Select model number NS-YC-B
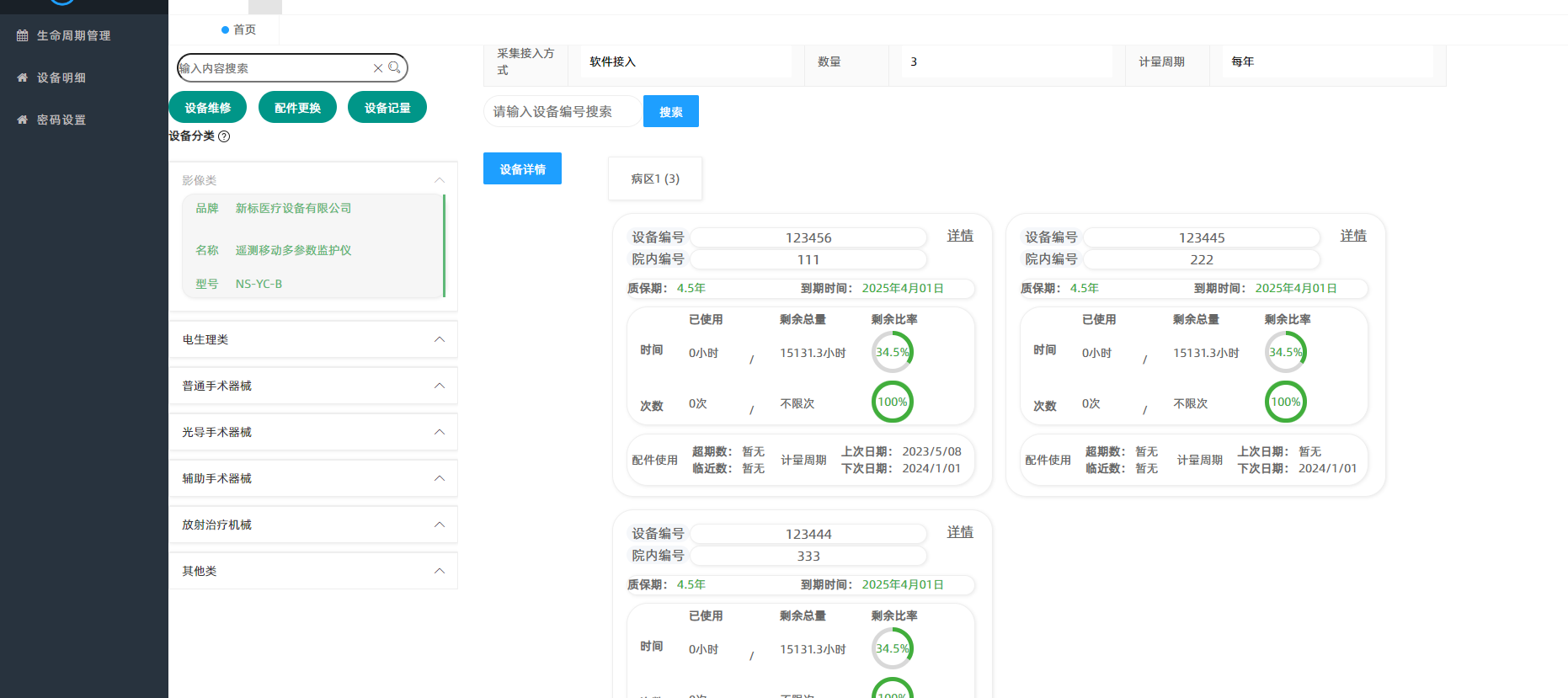 [259, 284]
